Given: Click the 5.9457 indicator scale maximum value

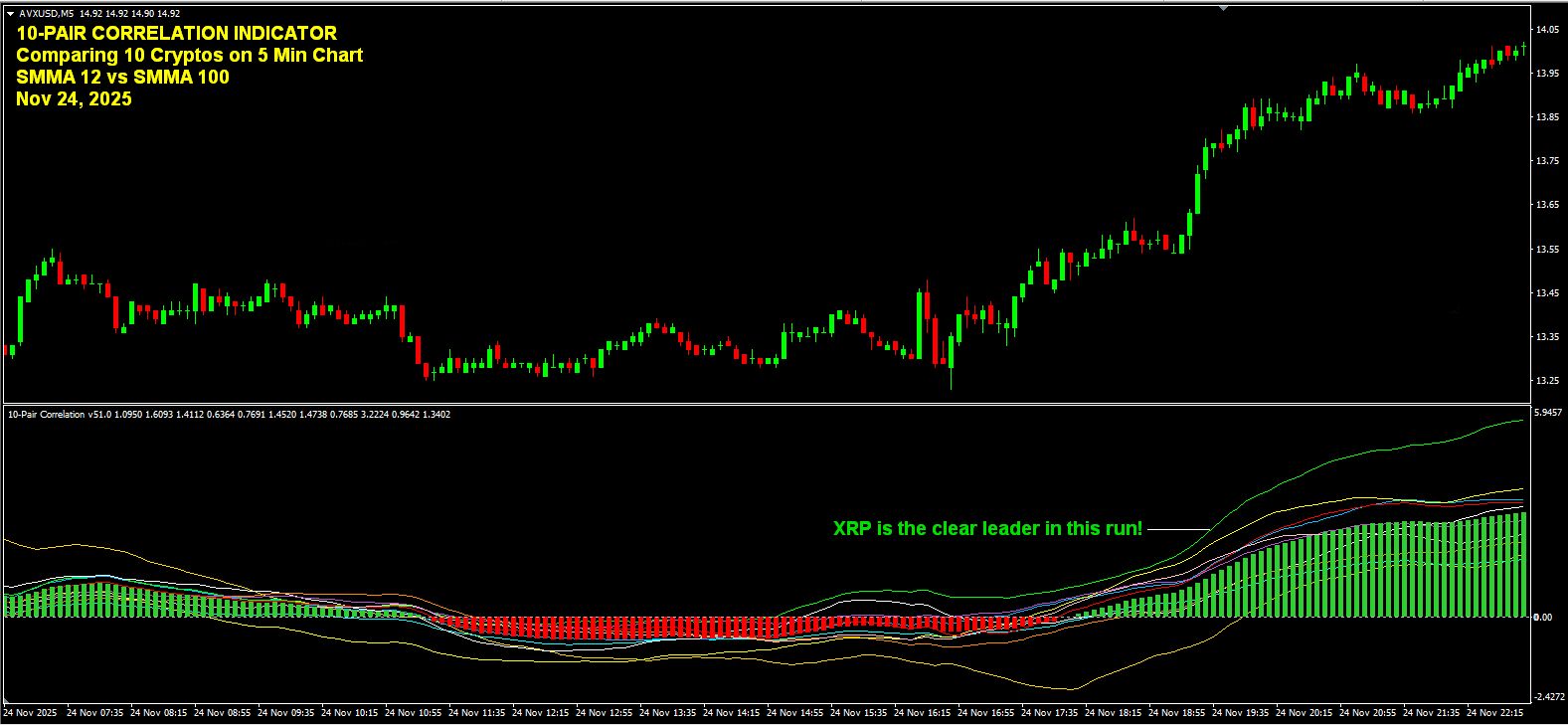Looking at the screenshot, I should tap(1549, 412).
